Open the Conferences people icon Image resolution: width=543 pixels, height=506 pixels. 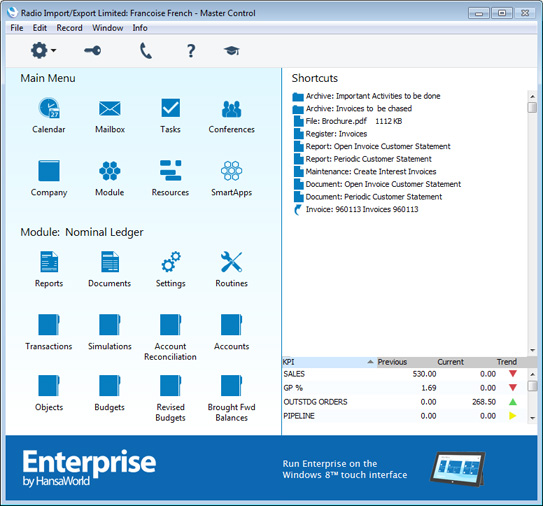tap(231, 109)
